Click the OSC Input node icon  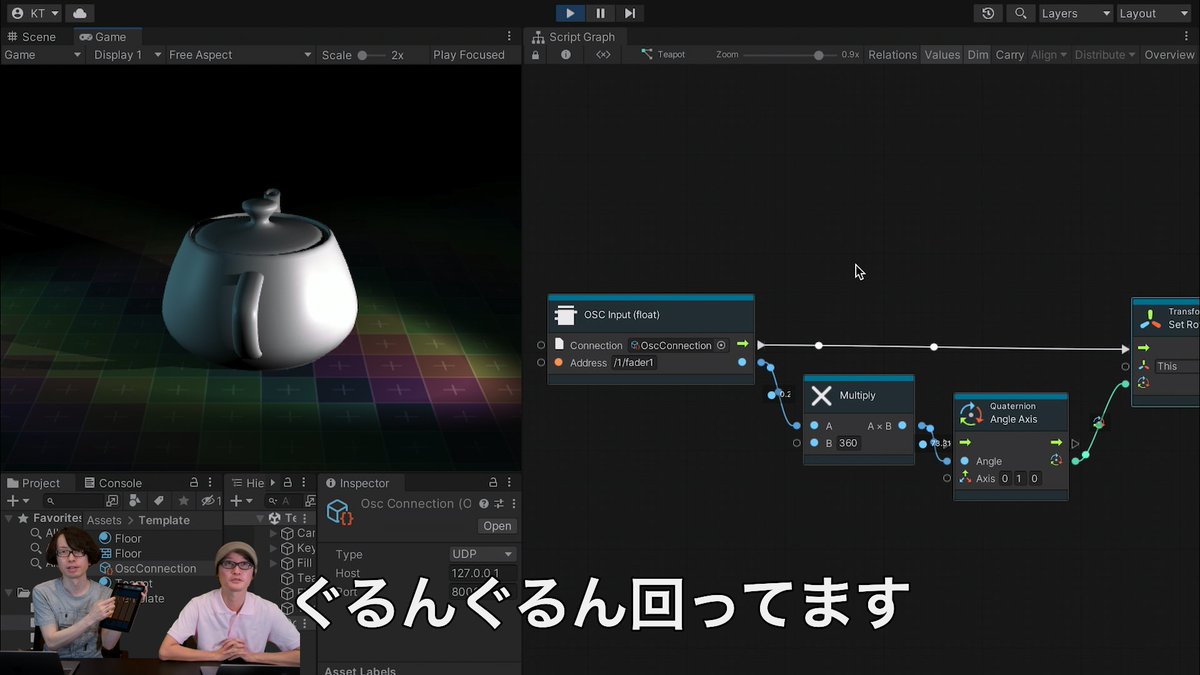pos(565,315)
